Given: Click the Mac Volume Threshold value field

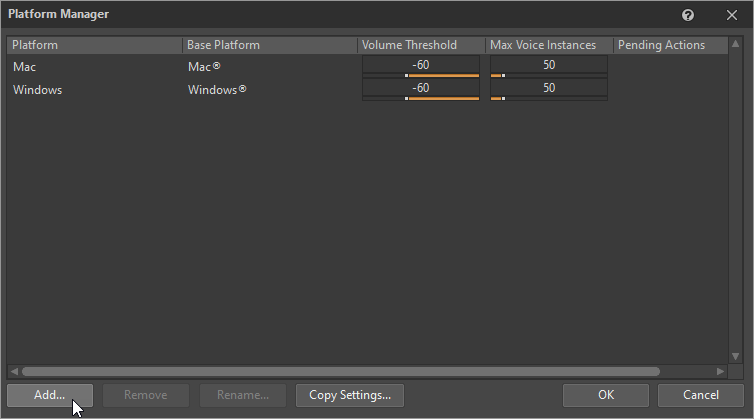Looking at the screenshot, I should point(420,65).
